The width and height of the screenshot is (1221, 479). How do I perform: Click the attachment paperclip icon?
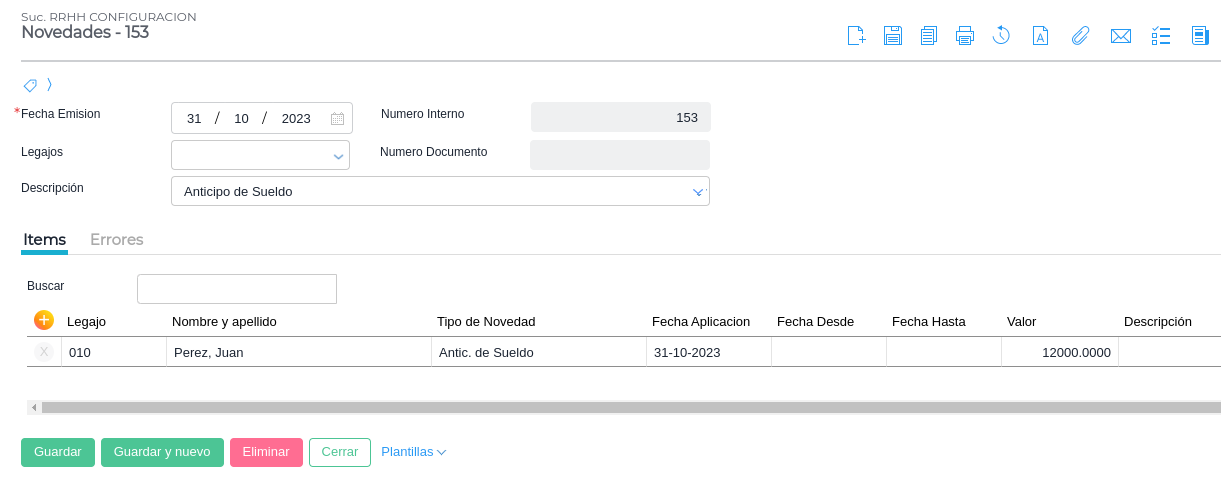tap(1080, 36)
